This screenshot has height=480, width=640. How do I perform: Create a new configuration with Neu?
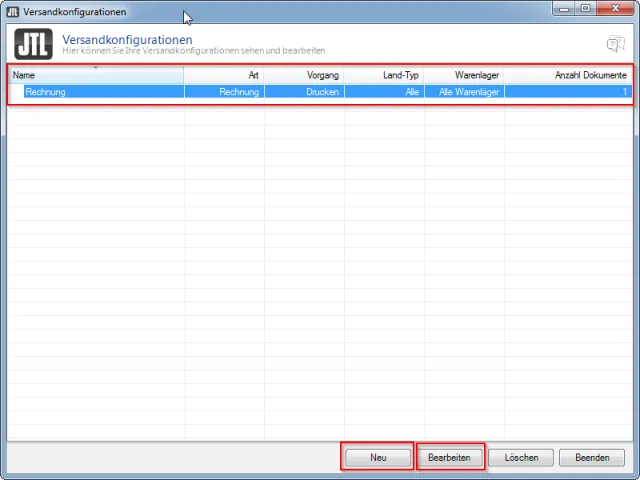378,458
